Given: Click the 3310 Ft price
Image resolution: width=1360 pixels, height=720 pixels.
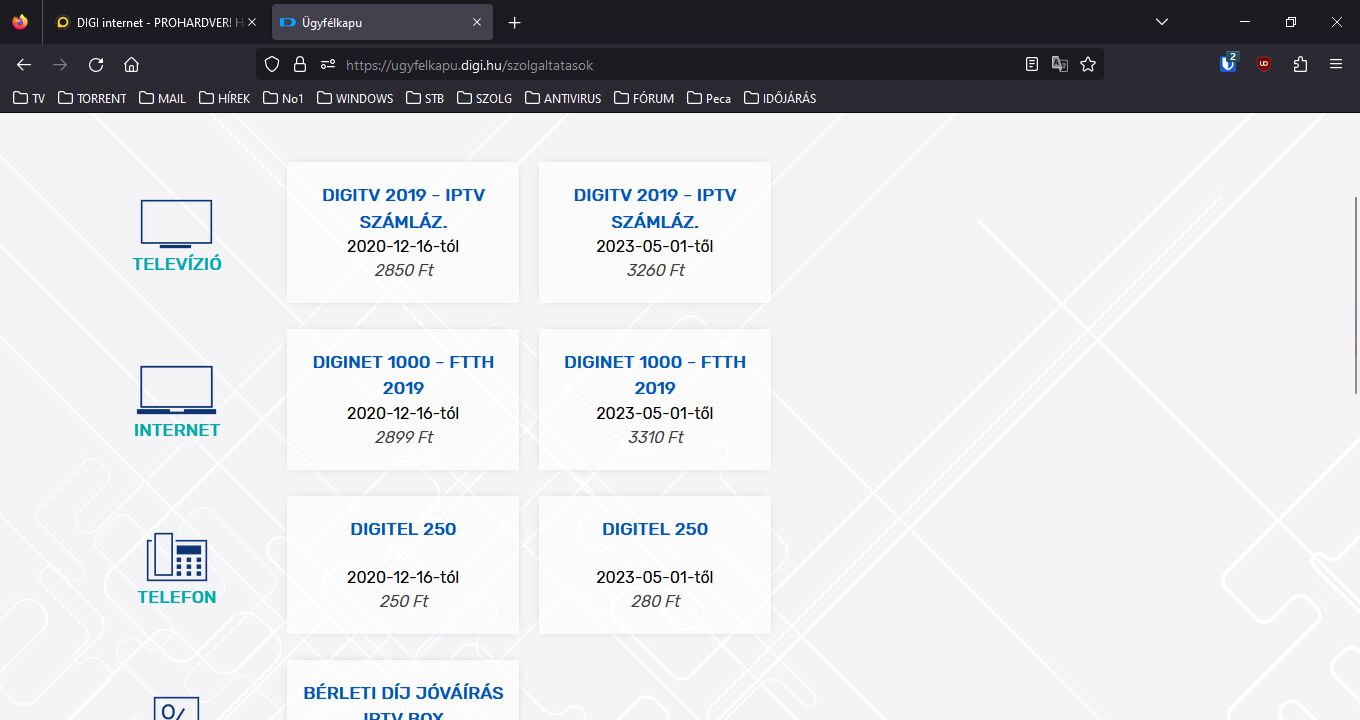Looking at the screenshot, I should pos(655,437).
